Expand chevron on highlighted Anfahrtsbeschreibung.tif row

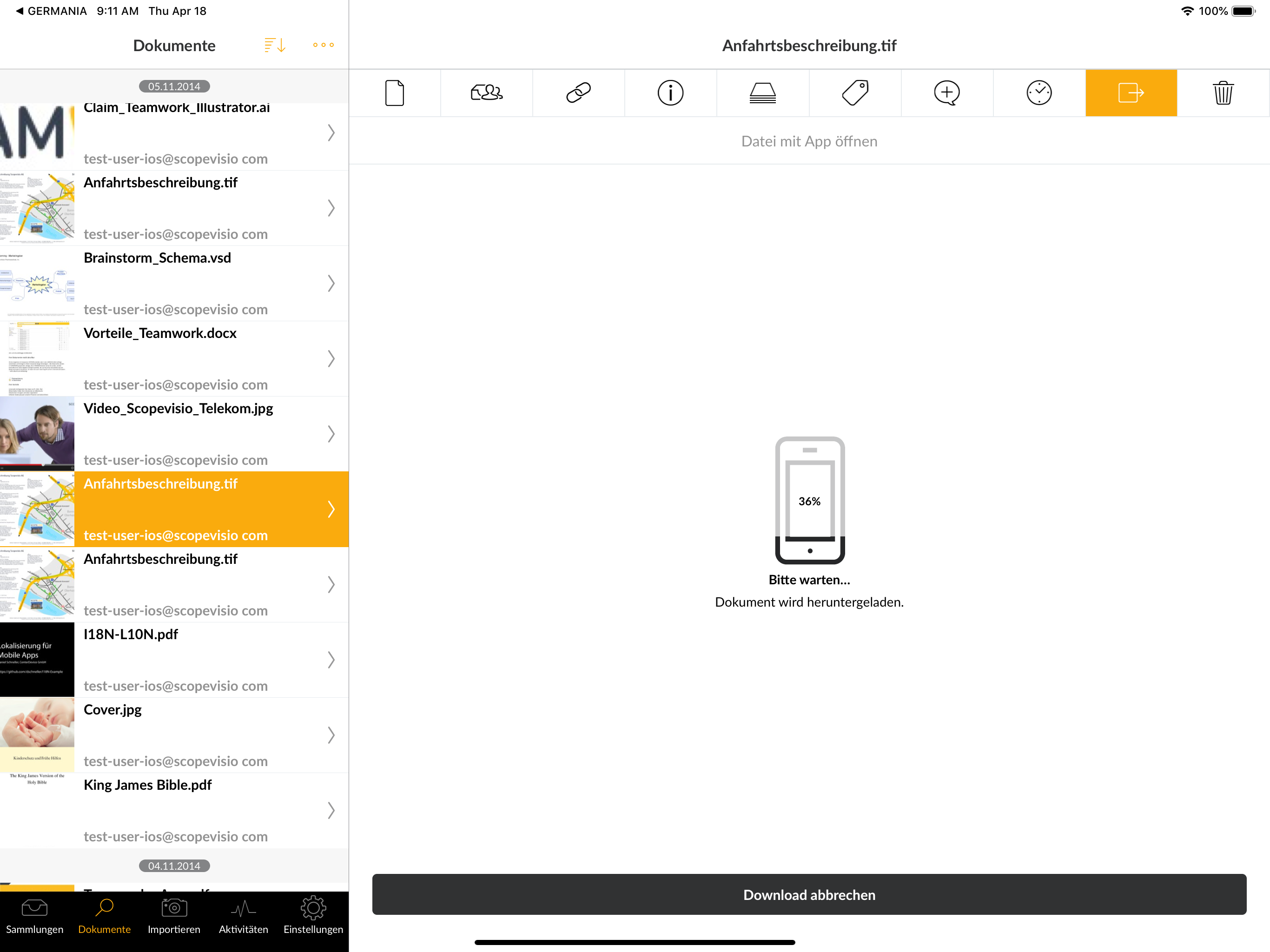(x=331, y=509)
